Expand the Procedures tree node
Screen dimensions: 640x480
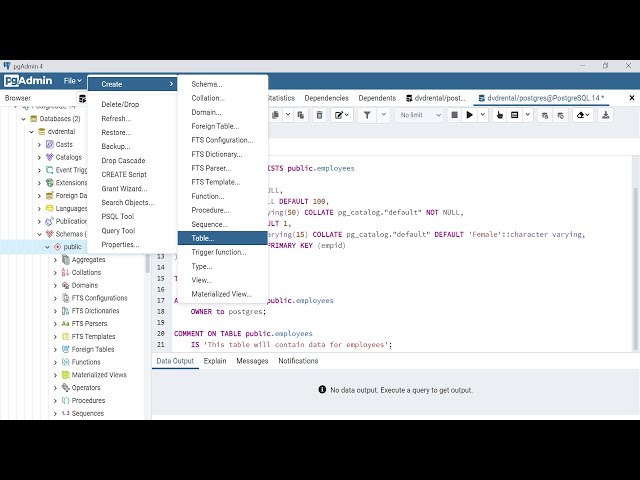(56, 401)
